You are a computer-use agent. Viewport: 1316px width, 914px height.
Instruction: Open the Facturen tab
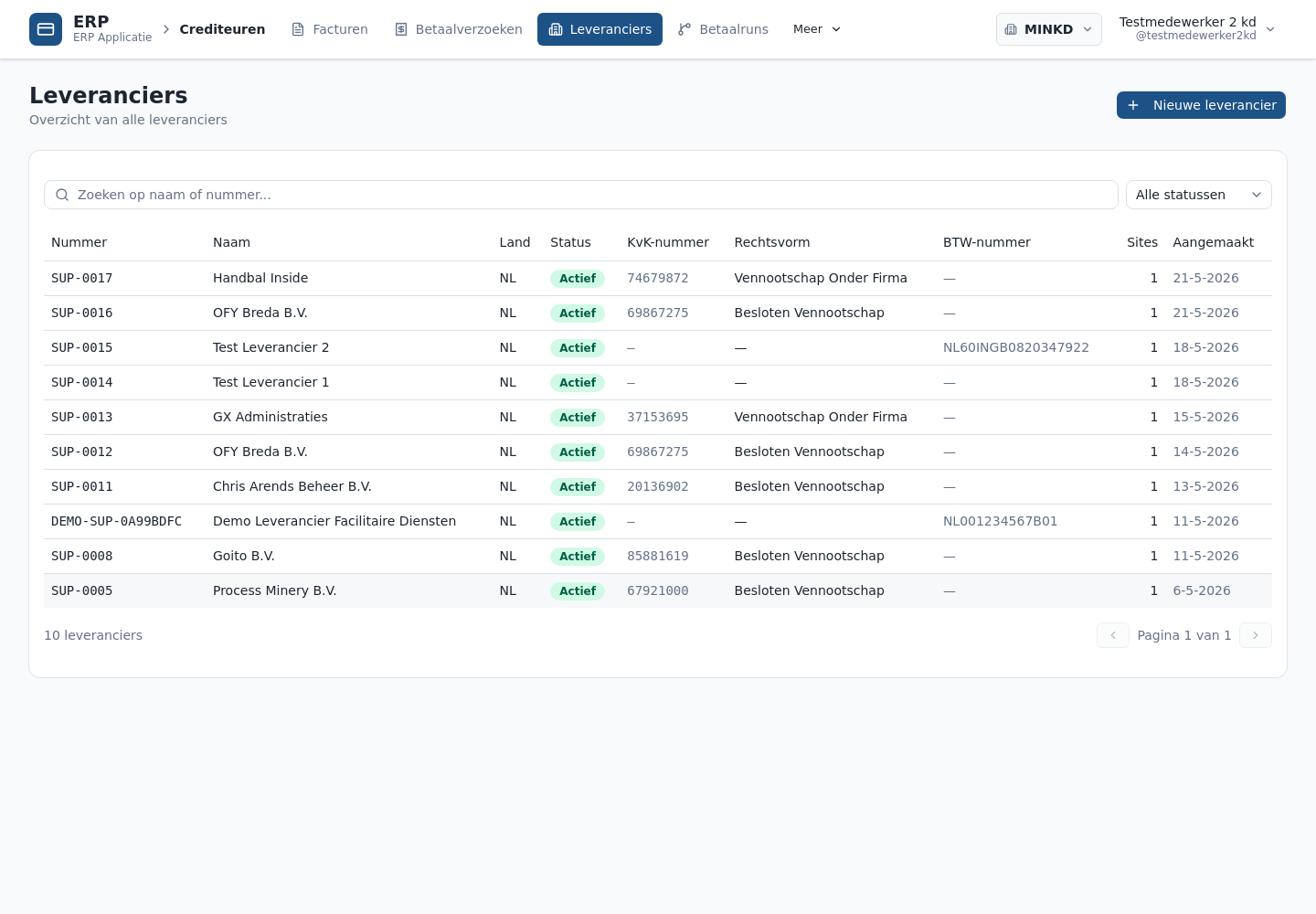330,29
